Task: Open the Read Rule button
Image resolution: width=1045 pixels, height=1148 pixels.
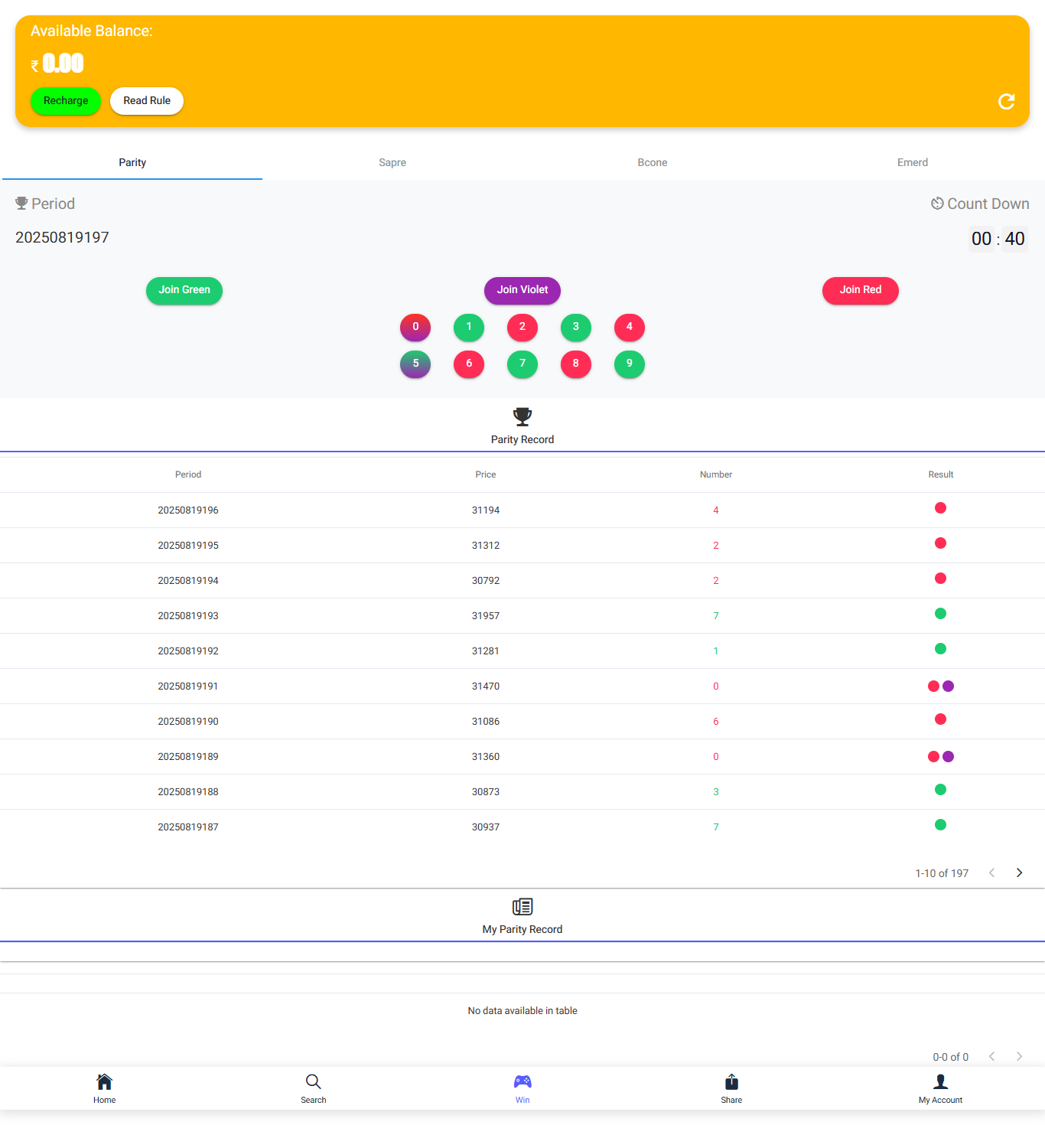Action: click(x=147, y=101)
